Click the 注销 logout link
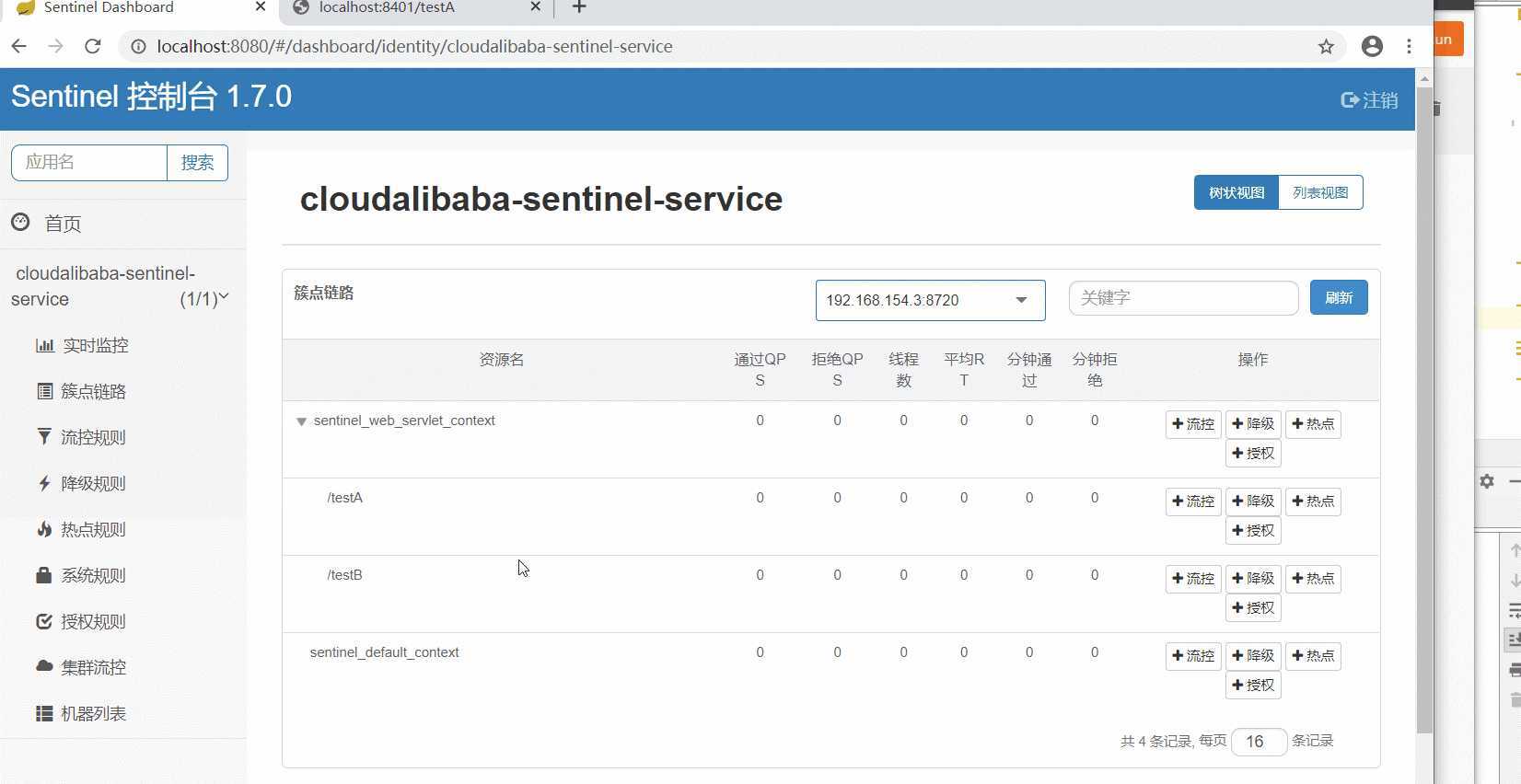Image resolution: width=1521 pixels, height=784 pixels. (x=1369, y=99)
